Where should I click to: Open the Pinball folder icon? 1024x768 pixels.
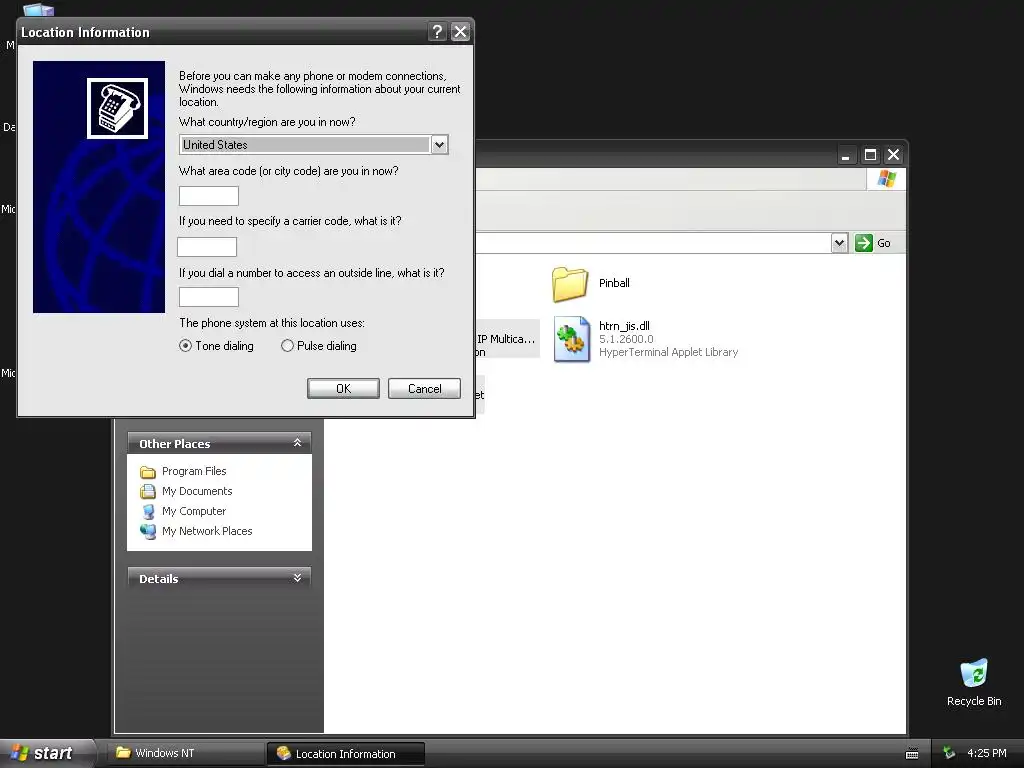(x=569, y=284)
